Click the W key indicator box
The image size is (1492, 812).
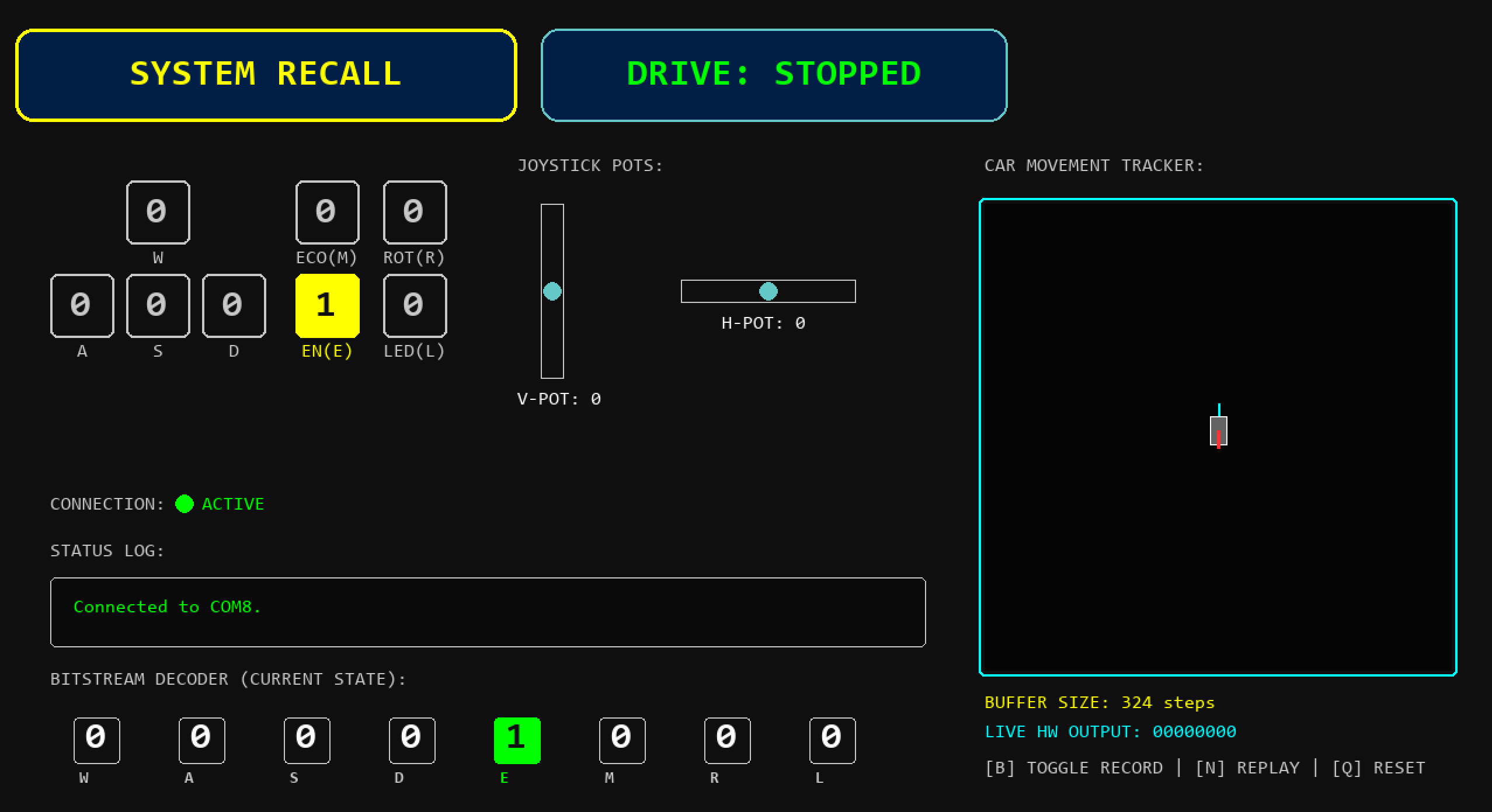pyautogui.click(x=158, y=212)
